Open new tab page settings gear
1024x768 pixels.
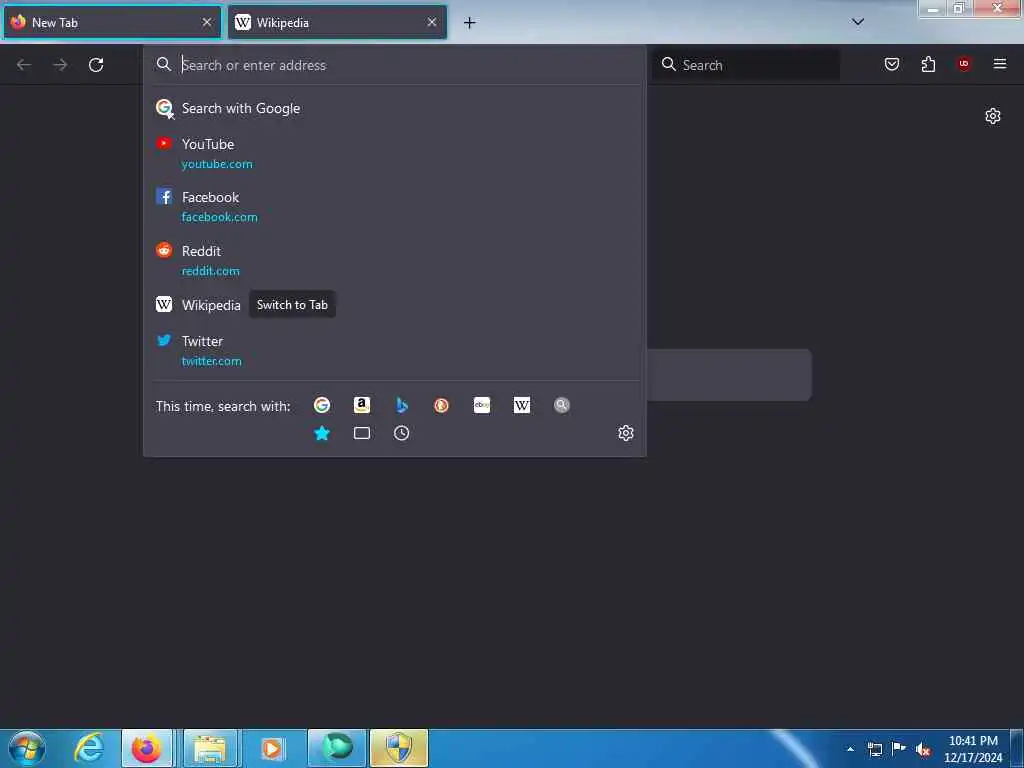click(993, 116)
